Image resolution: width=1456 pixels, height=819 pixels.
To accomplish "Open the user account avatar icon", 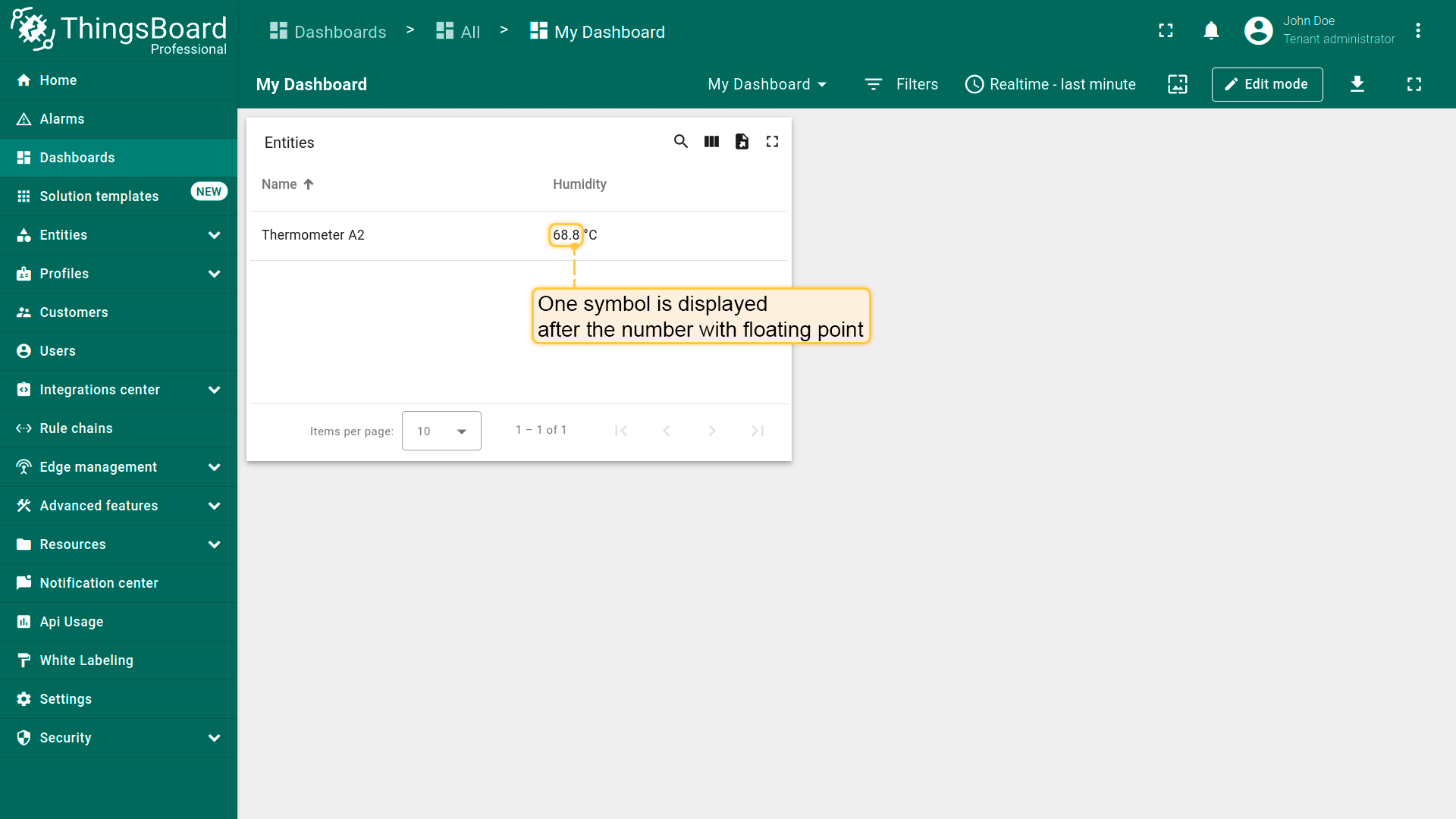I will [1258, 31].
